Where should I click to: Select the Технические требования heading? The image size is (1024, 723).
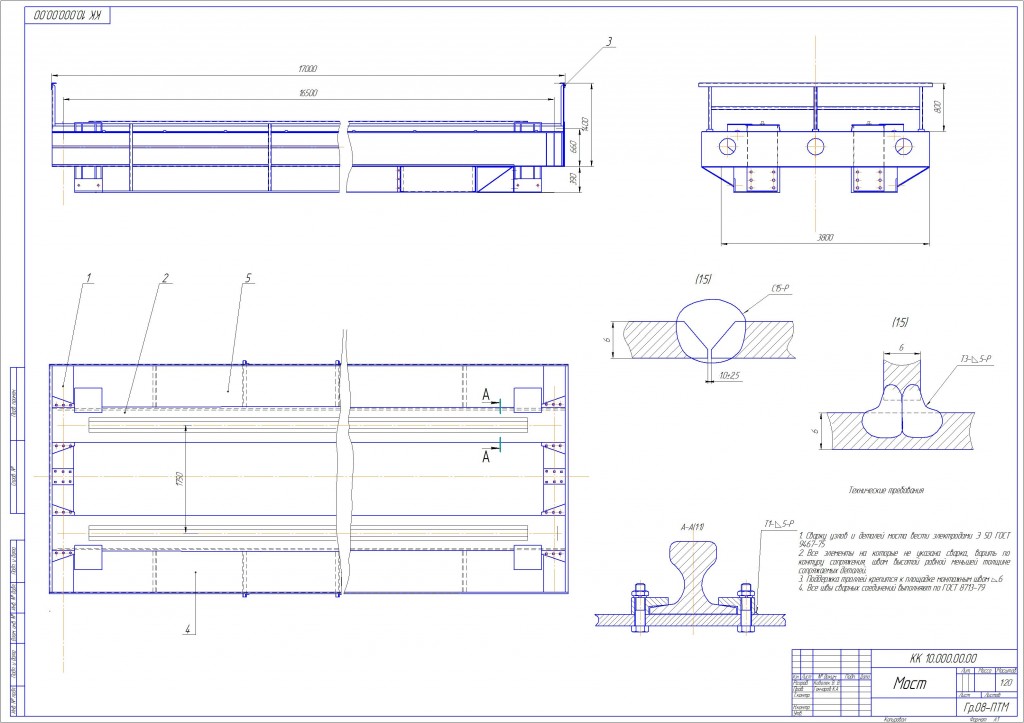886,490
